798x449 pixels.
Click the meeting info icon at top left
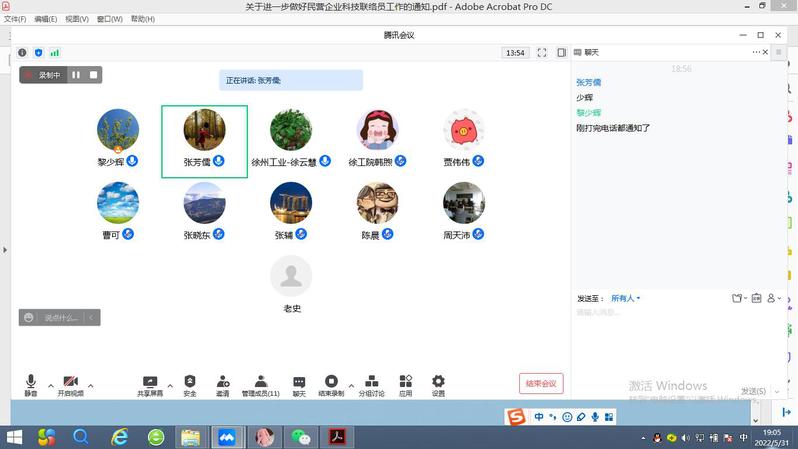(x=22, y=53)
